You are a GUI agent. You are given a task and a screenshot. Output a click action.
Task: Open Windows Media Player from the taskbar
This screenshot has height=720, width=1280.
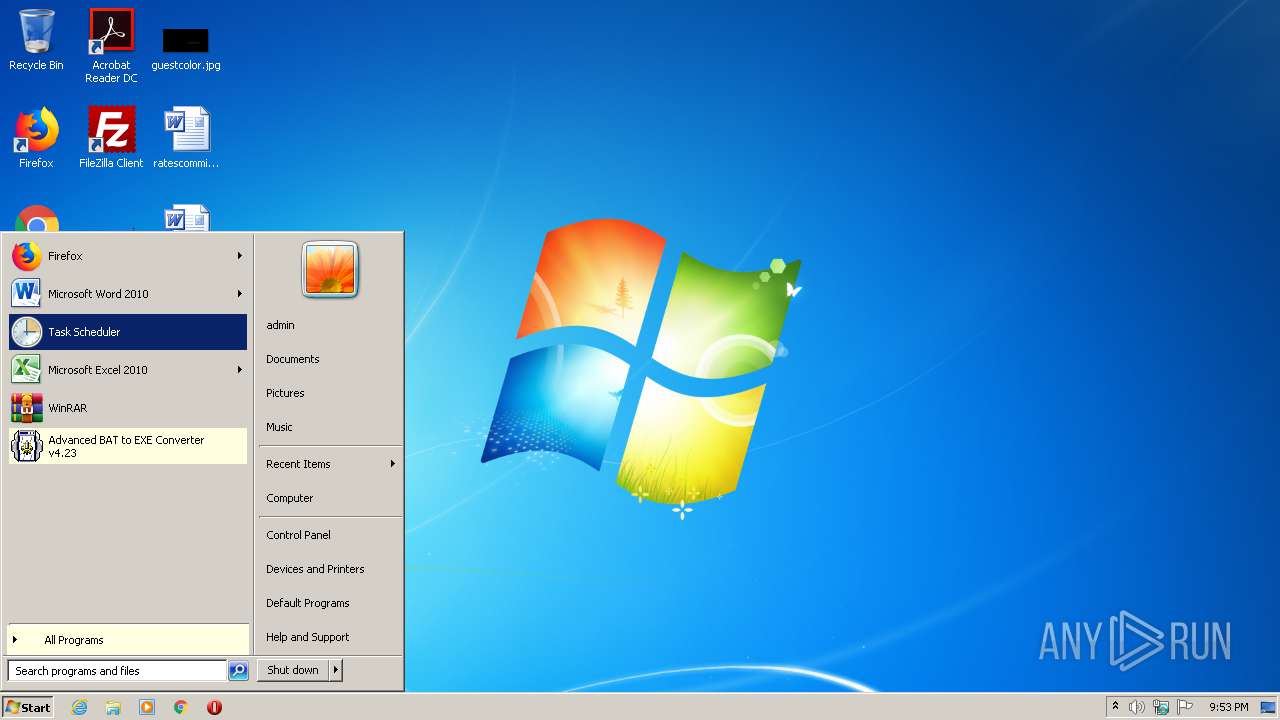(x=147, y=707)
